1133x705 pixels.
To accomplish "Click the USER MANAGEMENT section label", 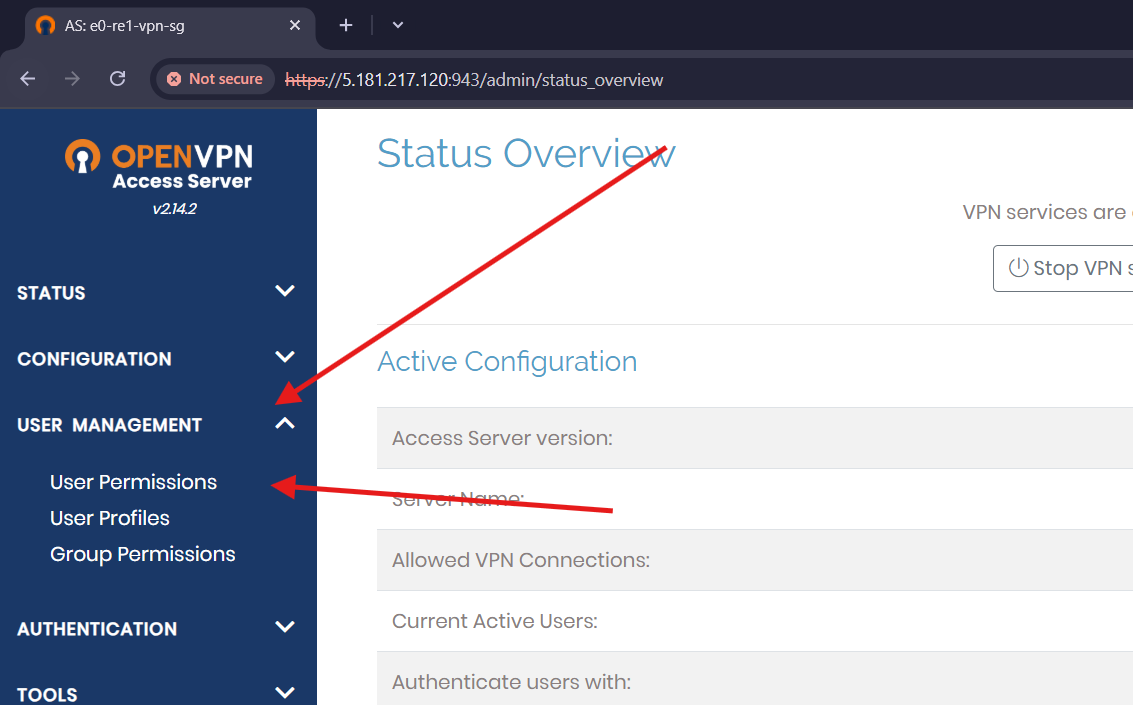I will (110, 425).
